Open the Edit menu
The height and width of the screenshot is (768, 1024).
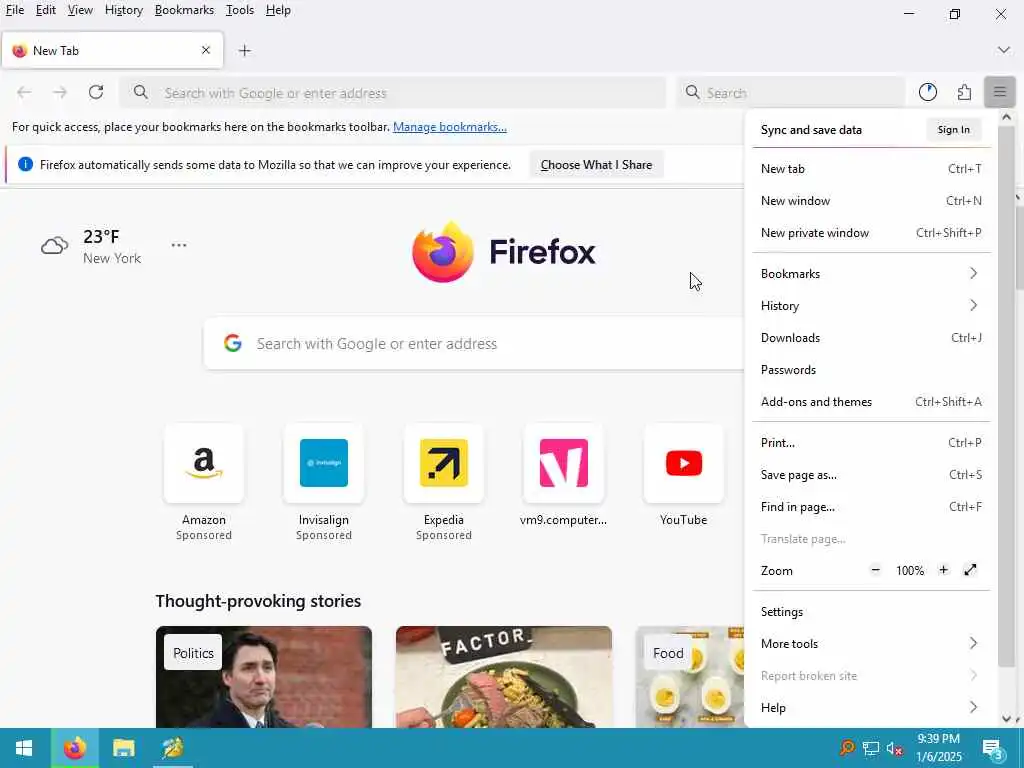[46, 10]
